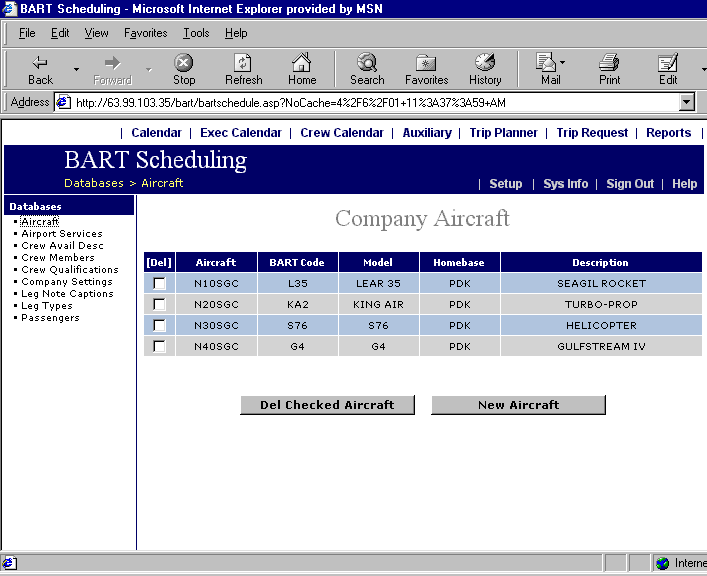The image size is (707, 576).
Task: Open the Back button history dropdown
Action: [76, 69]
